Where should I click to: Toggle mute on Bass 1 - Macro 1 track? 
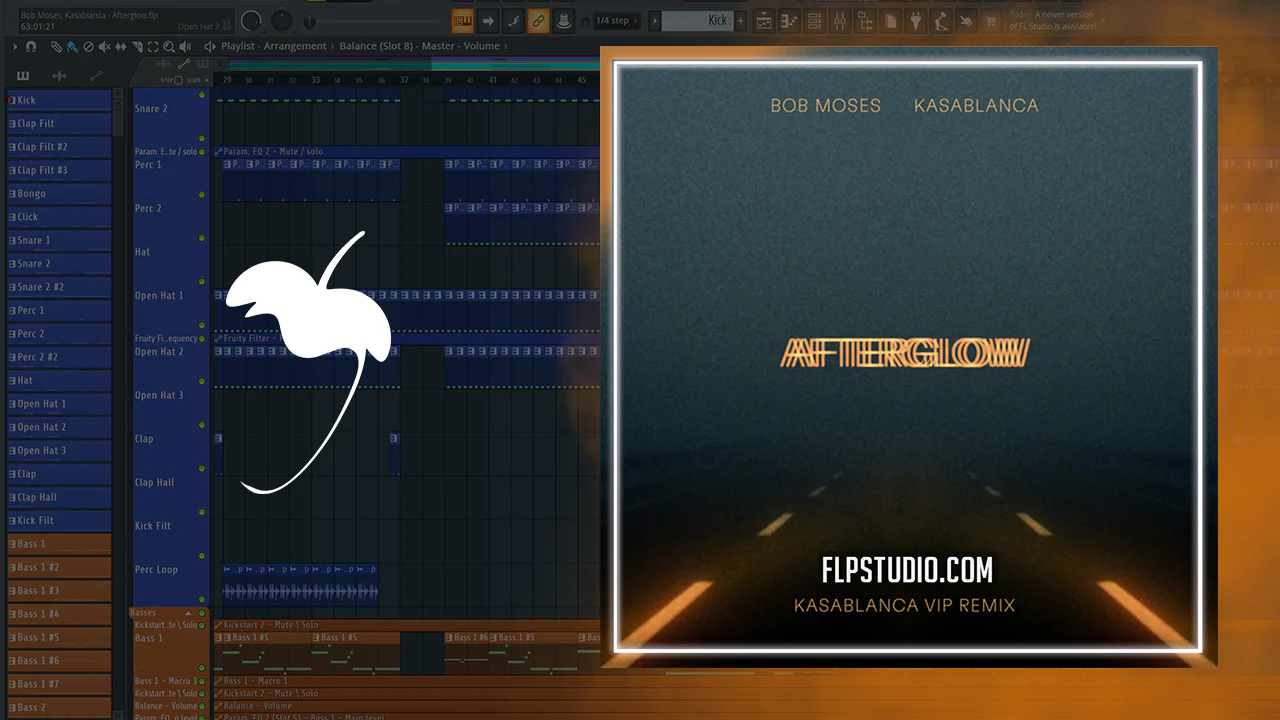click(202, 681)
